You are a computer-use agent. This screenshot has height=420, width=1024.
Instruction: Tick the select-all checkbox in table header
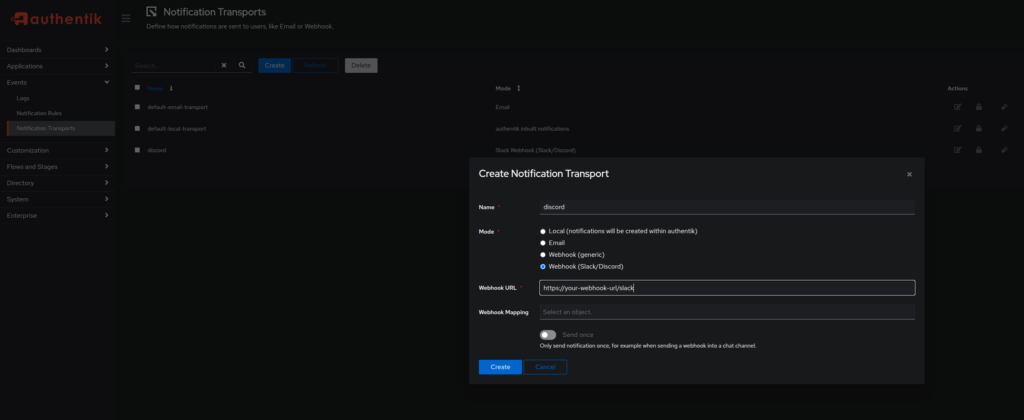(137, 88)
